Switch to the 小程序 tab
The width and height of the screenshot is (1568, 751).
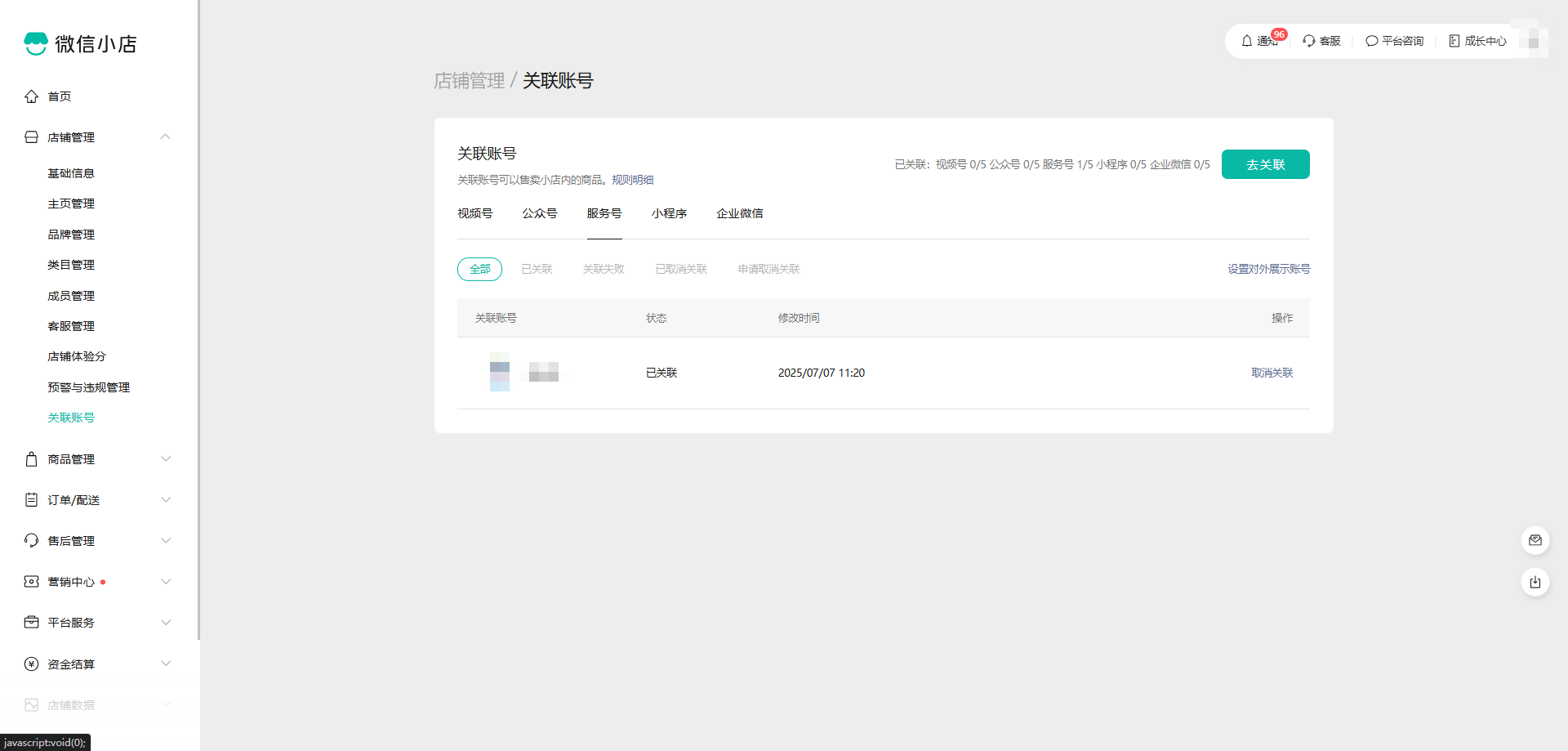click(669, 213)
